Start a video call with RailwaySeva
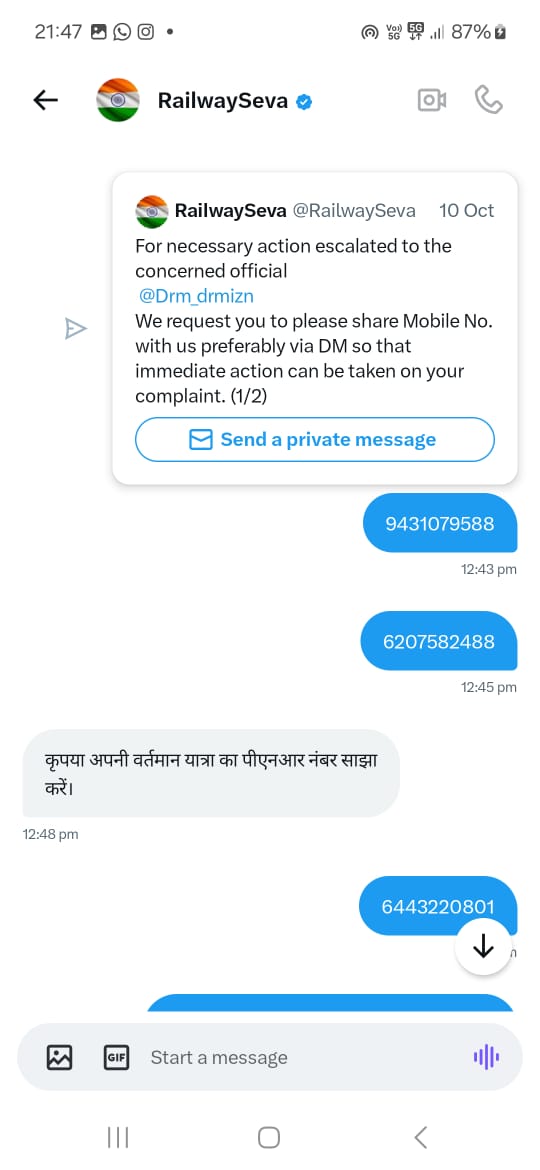 pyautogui.click(x=432, y=100)
